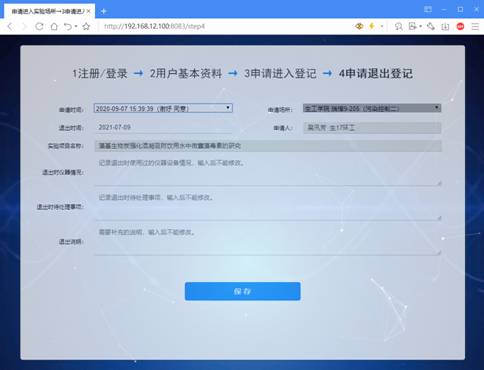The height and width of the screenshot is (370, 484).
Task: Click the 保存 button
Action: point(243,291)
